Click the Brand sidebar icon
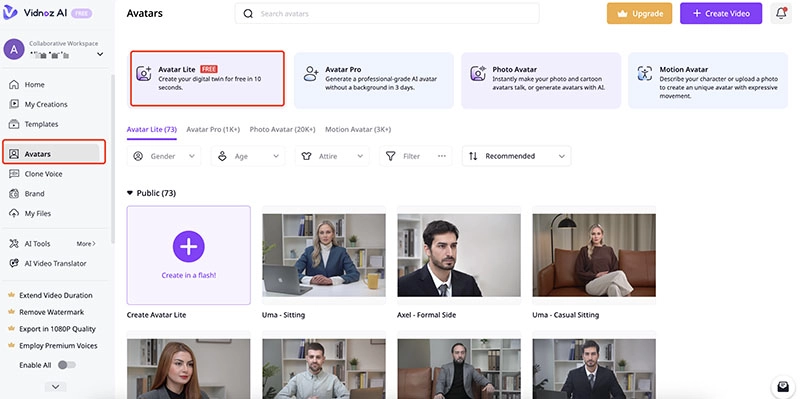 tap(14, 194)
